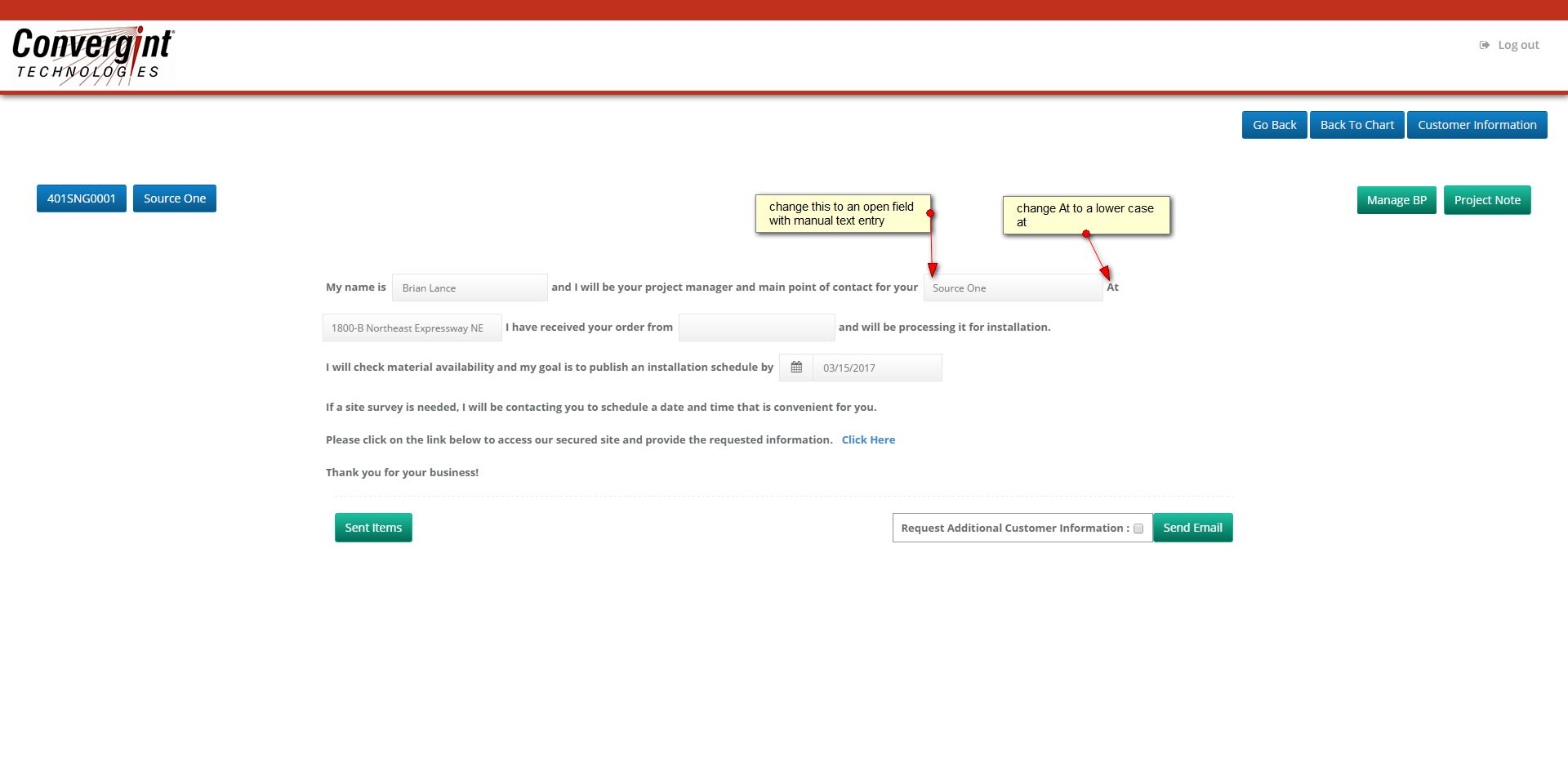Click the 401SNG0001 project button
Image resolution: width=1568 pixels, height=776 pixels.
click(82, 198)
